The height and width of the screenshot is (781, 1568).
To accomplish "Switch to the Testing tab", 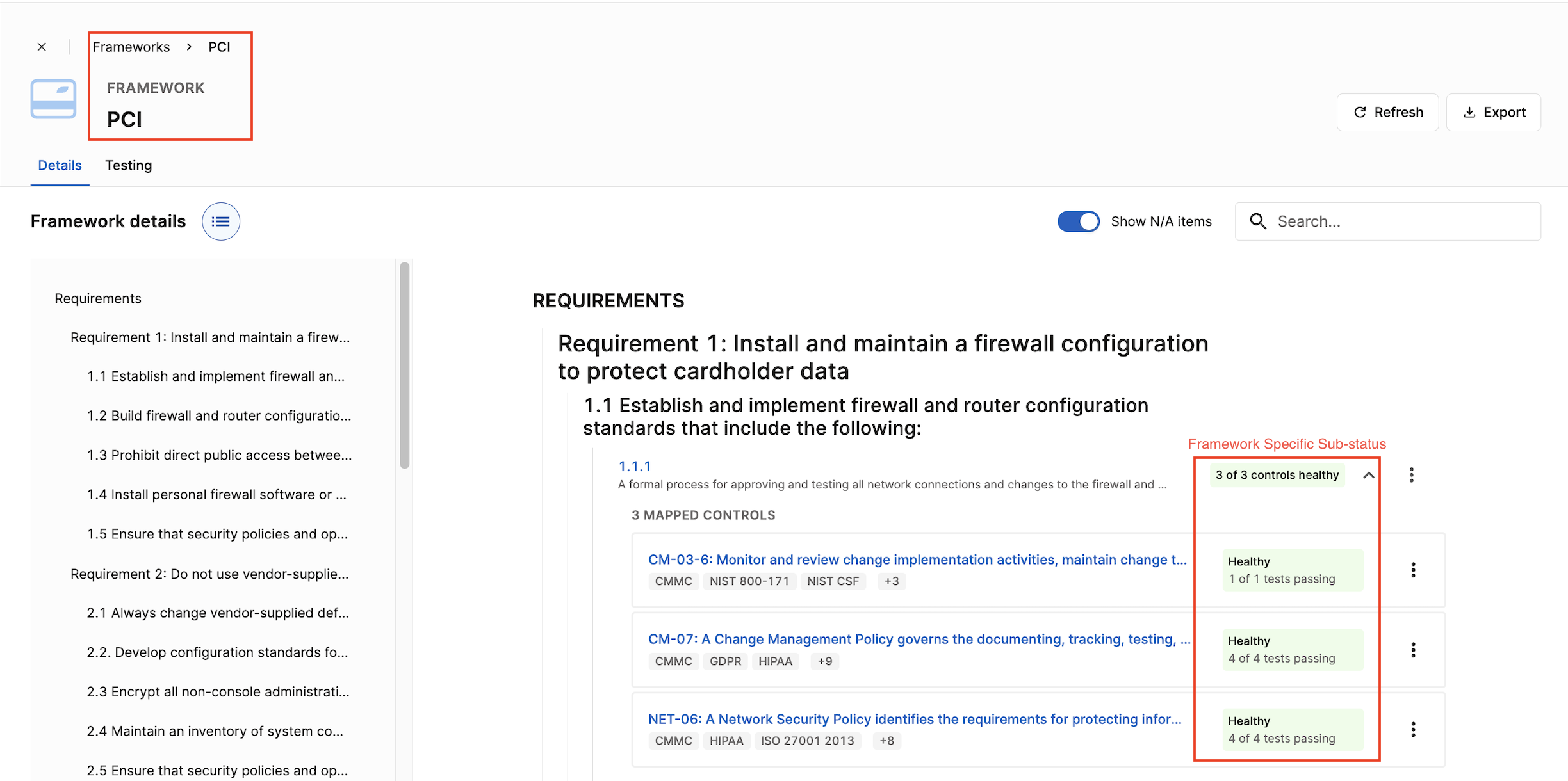I will coord(129,165).
